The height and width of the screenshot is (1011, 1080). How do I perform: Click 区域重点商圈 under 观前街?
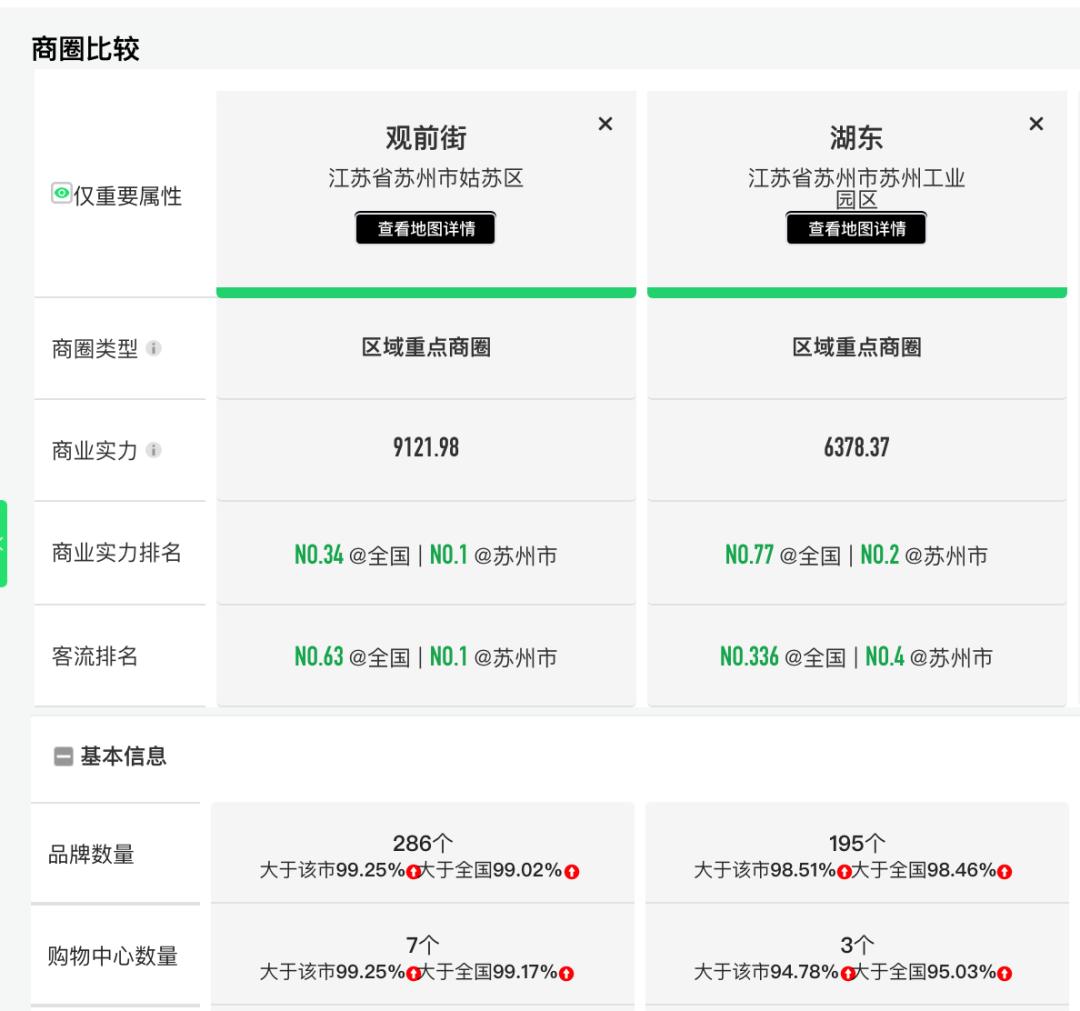pyautogui.click(x=426, y=347)
